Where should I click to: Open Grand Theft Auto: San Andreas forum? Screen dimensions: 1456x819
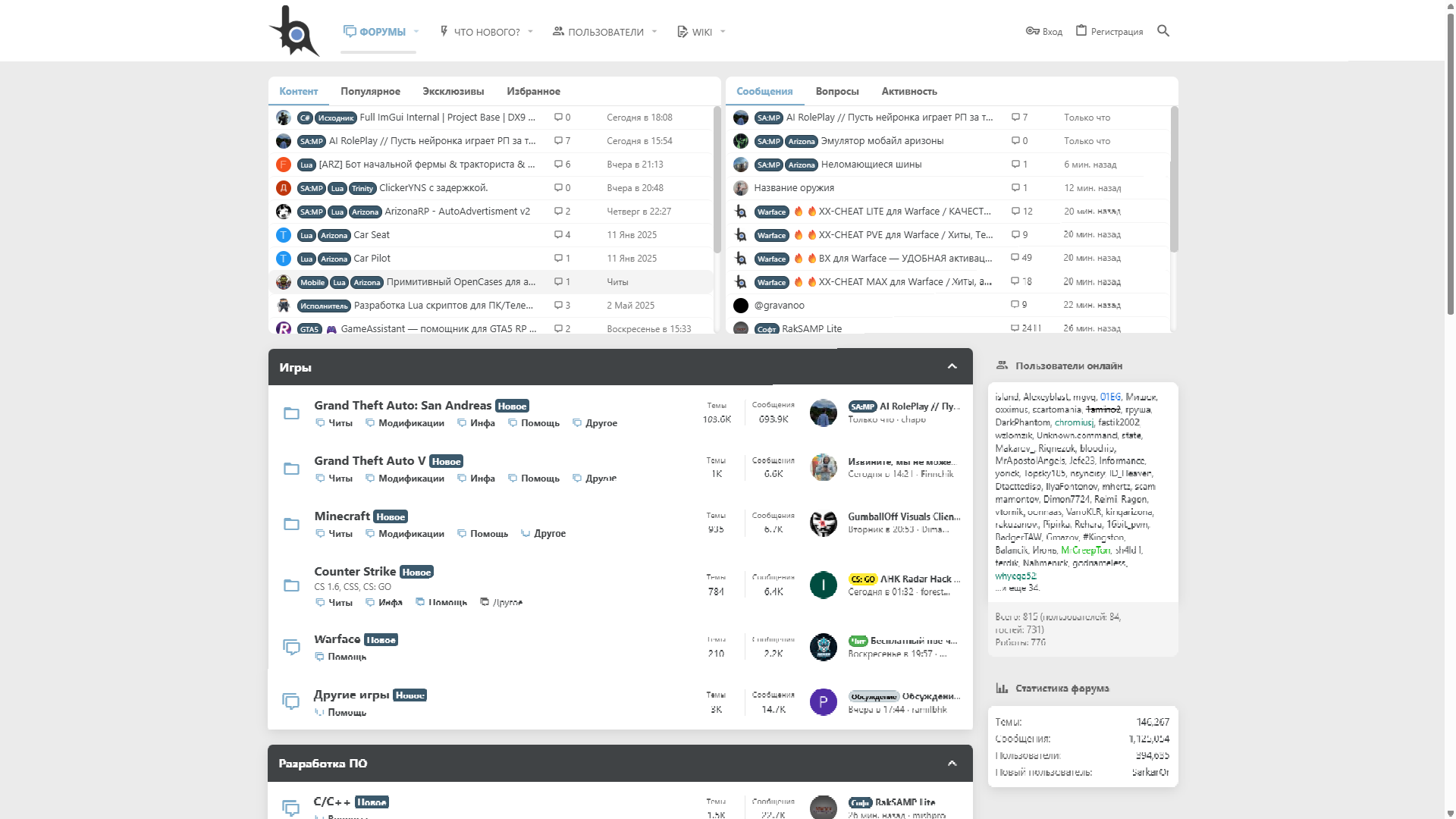click(x=403, y=406)
